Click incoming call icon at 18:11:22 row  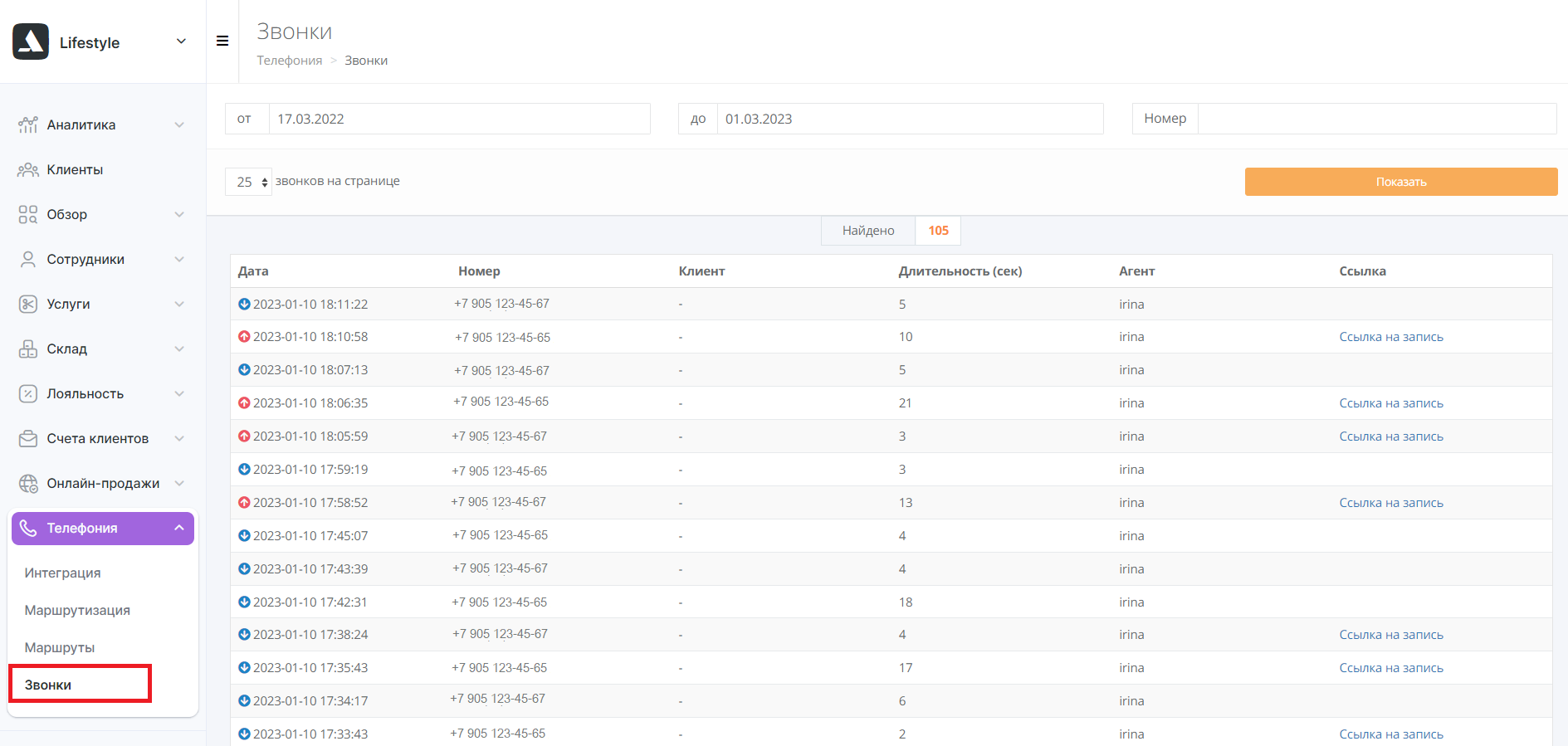coord(244,304)
